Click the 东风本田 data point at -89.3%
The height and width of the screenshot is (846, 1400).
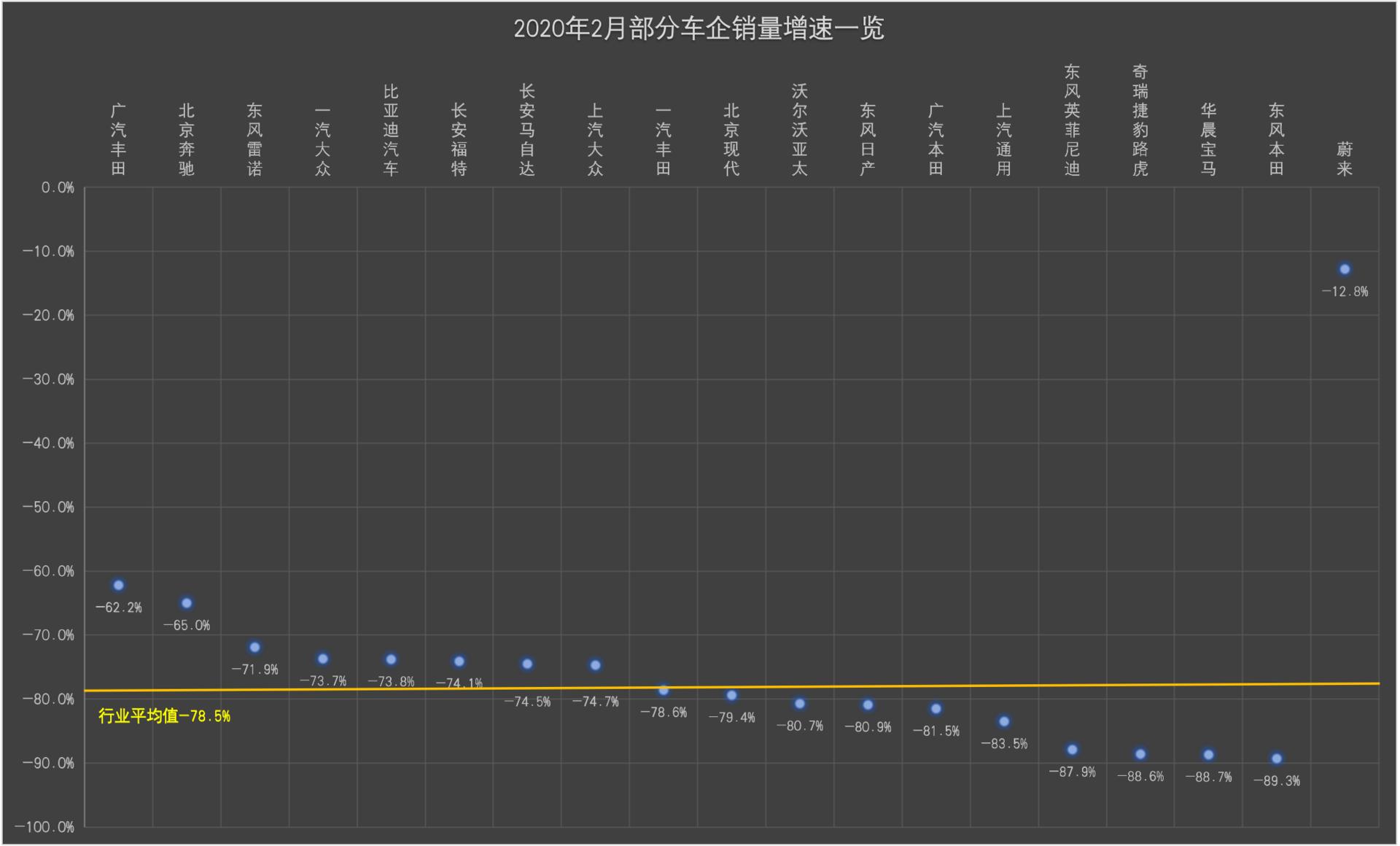(x=1277, y=758)
